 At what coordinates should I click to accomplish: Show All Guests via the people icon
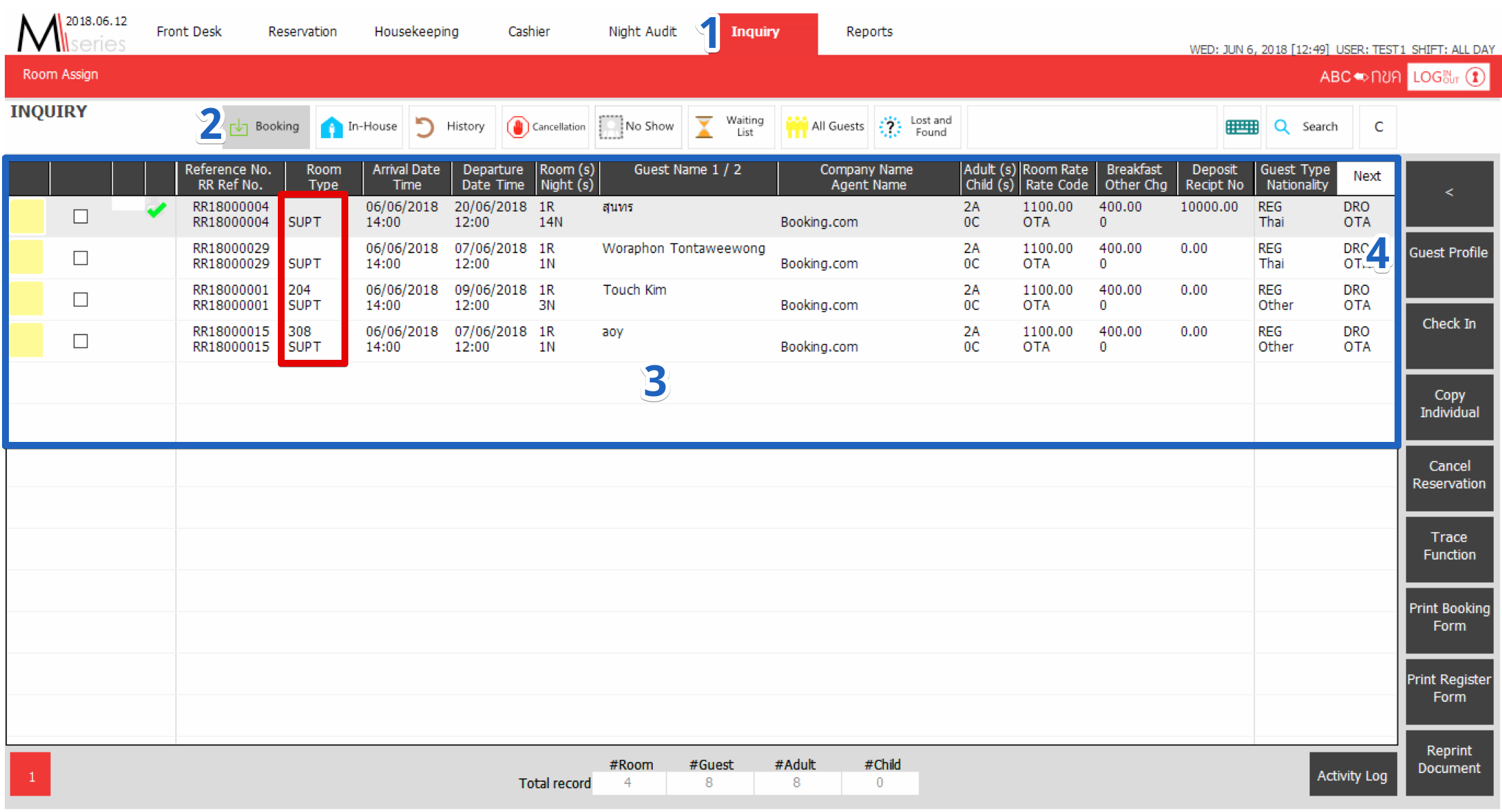797,127
